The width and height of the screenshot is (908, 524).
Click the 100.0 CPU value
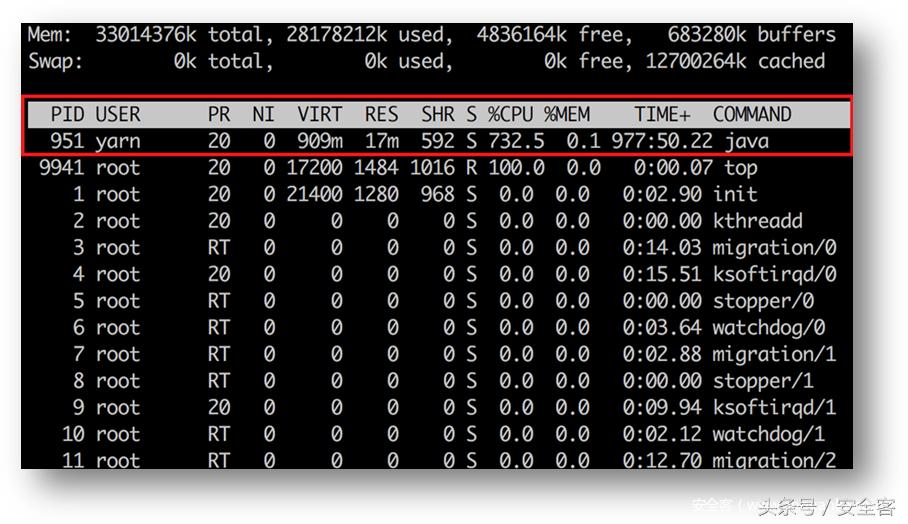tap(516, 167)
